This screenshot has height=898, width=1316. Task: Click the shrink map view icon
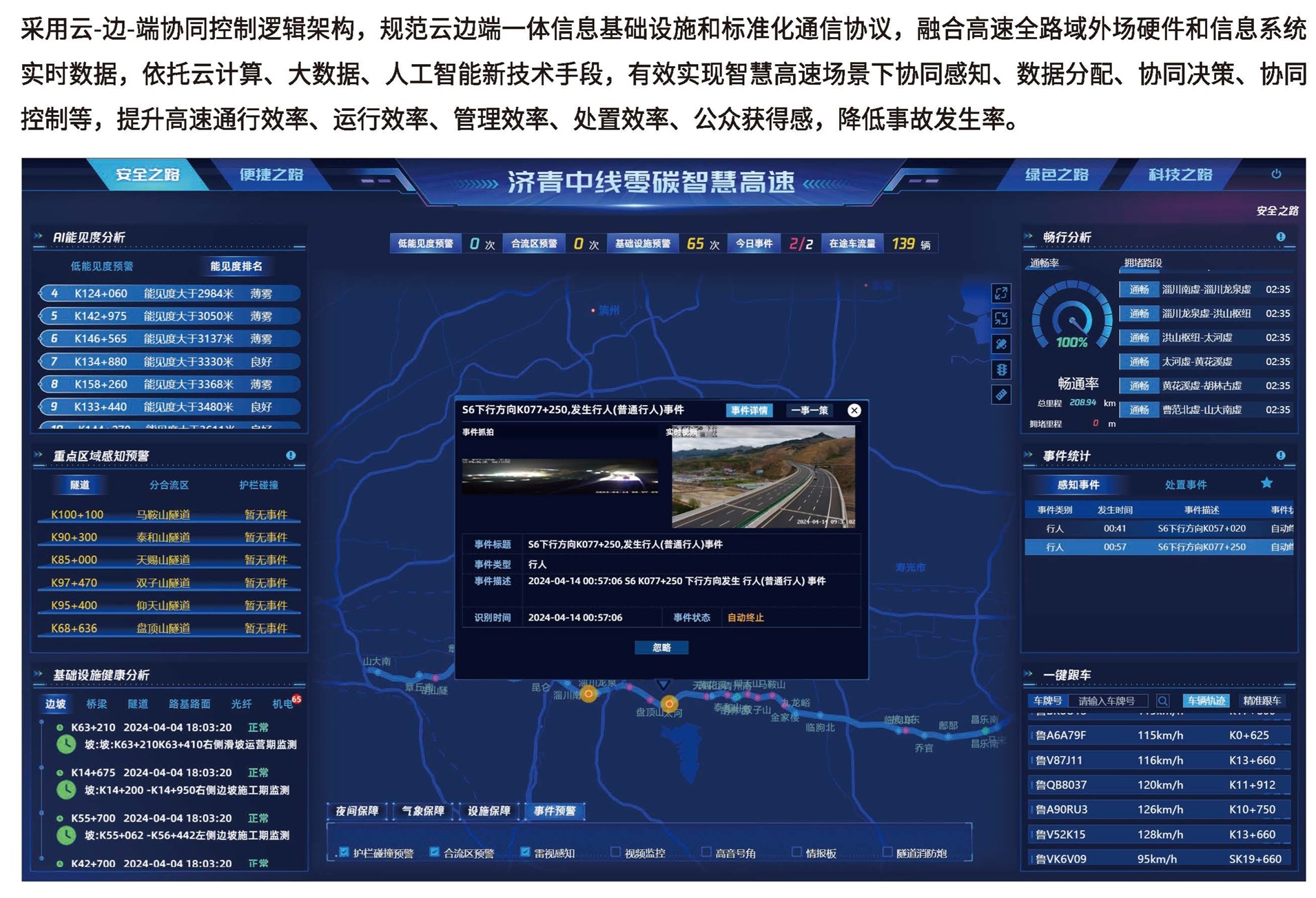click(x=1000, y=318)
